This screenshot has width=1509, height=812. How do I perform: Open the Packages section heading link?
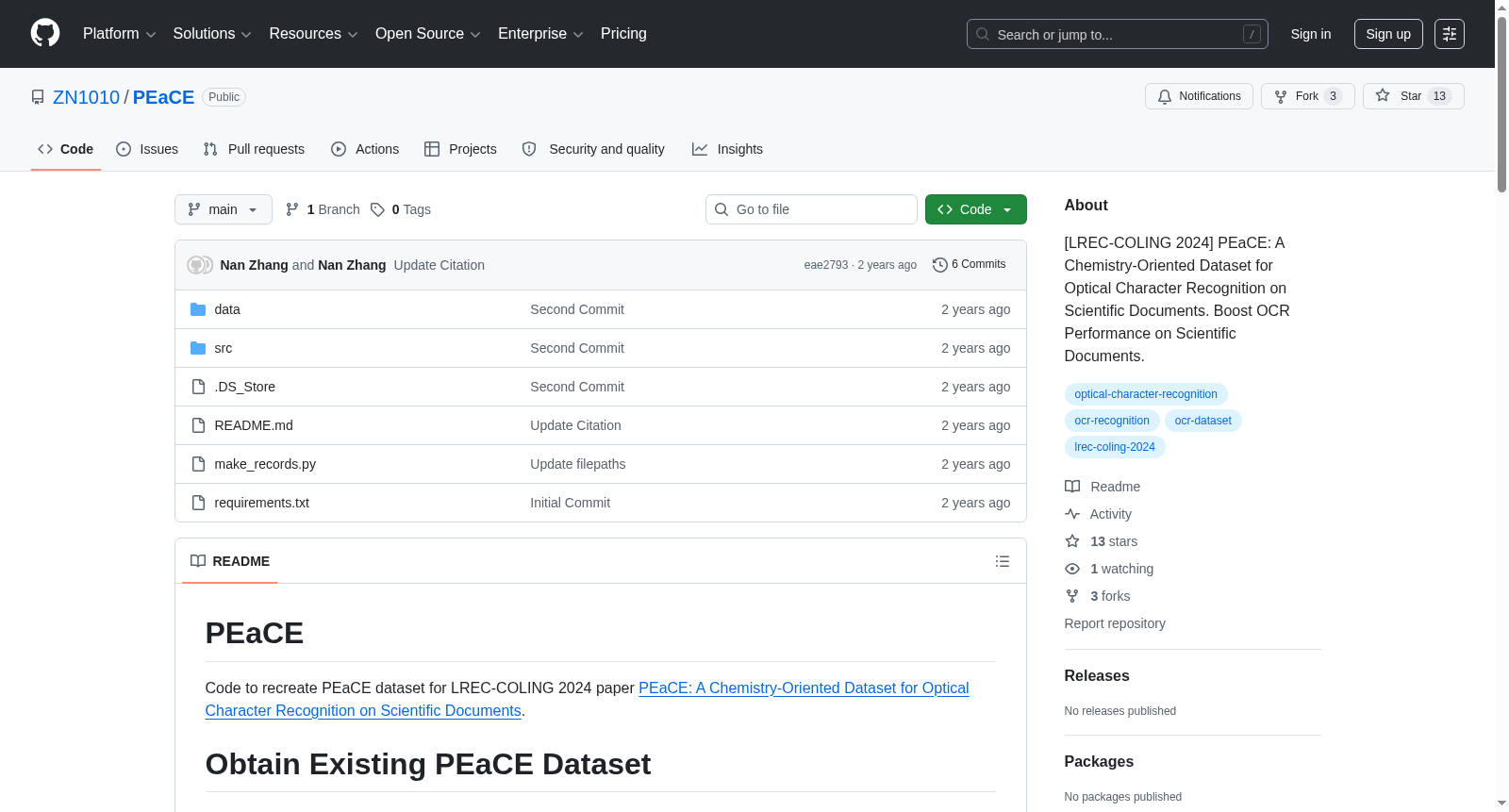coord(1099,762)
